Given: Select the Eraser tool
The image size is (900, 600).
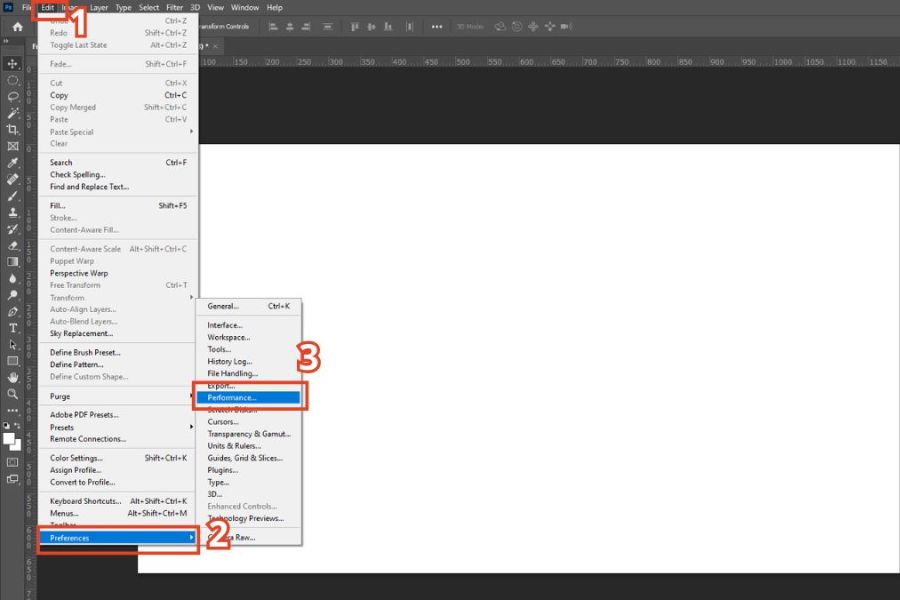Looking at the screenshot, I should tap(13, 245).
